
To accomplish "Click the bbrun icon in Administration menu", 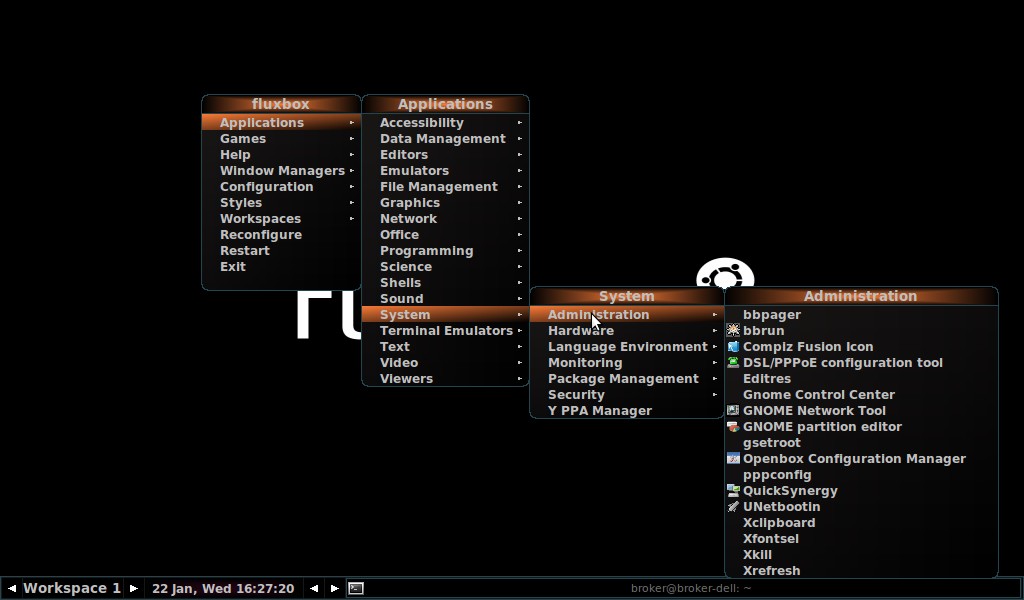I will [733, 330].
